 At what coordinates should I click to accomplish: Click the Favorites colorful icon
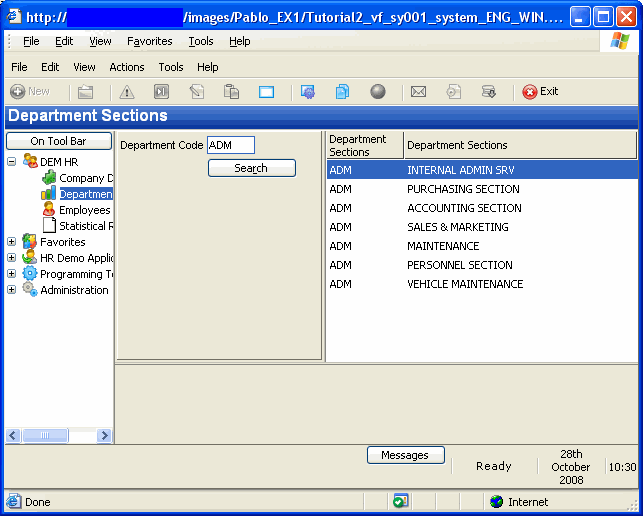pos(29,241)
